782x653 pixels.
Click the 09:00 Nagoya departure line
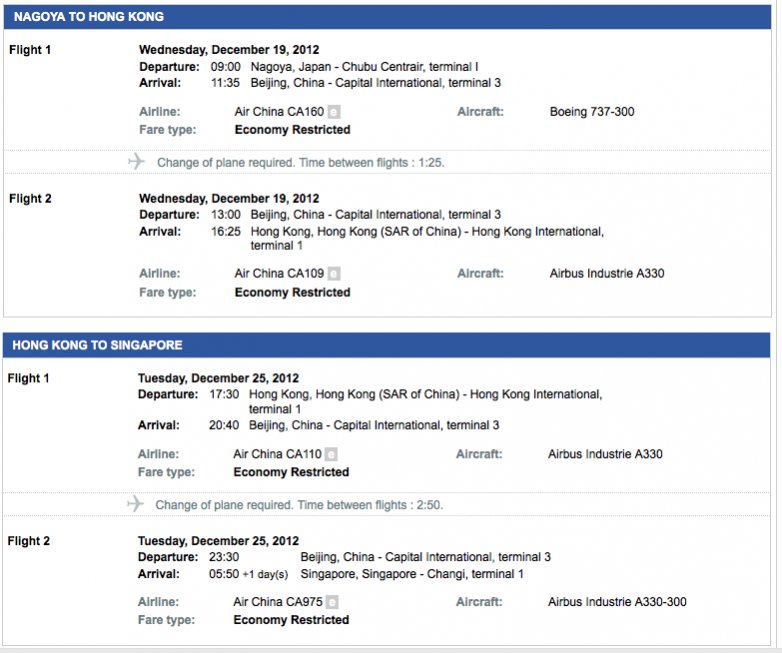309,67
